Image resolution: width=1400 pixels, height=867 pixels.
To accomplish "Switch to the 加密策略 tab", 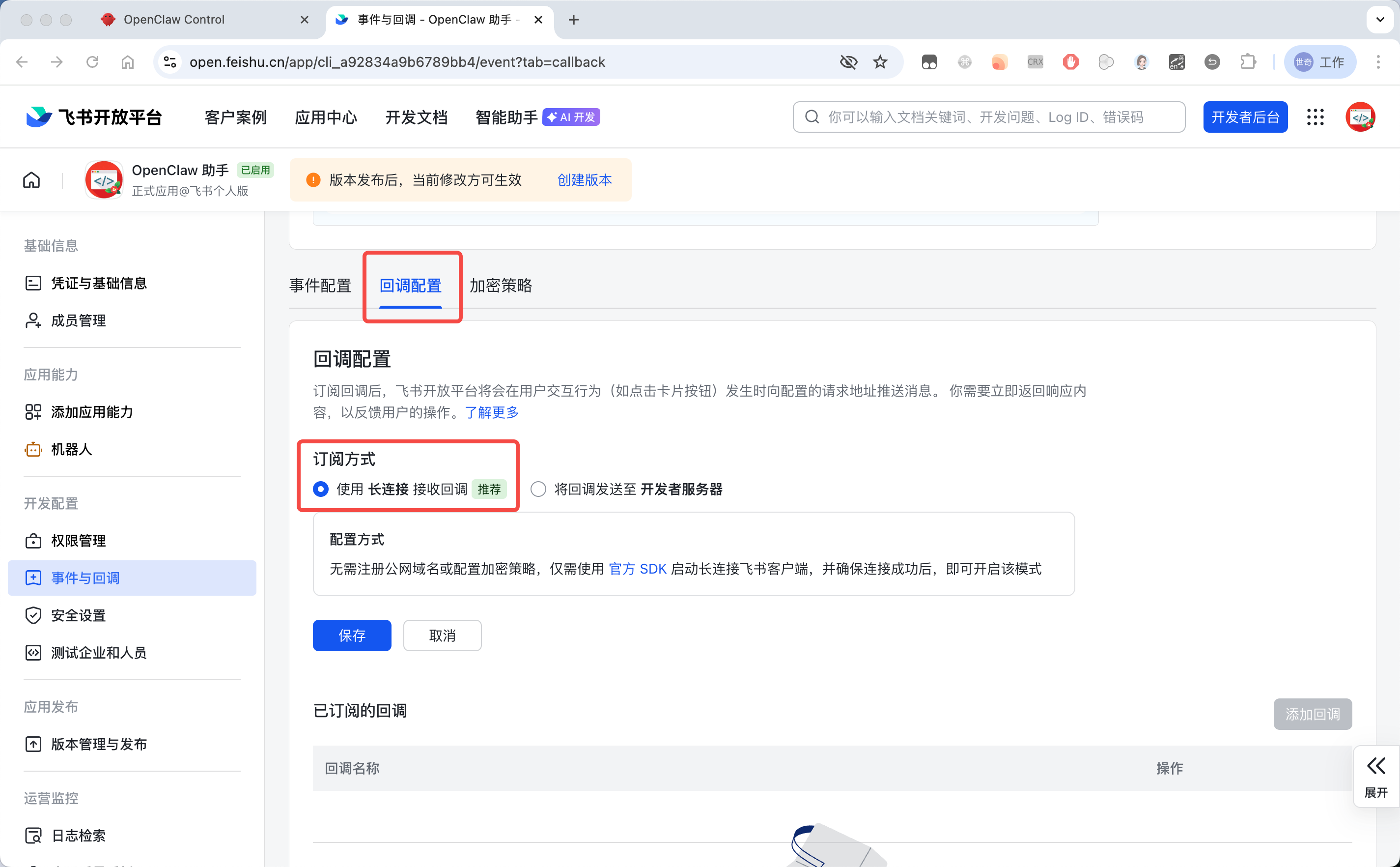I will (x=501, y=286).
